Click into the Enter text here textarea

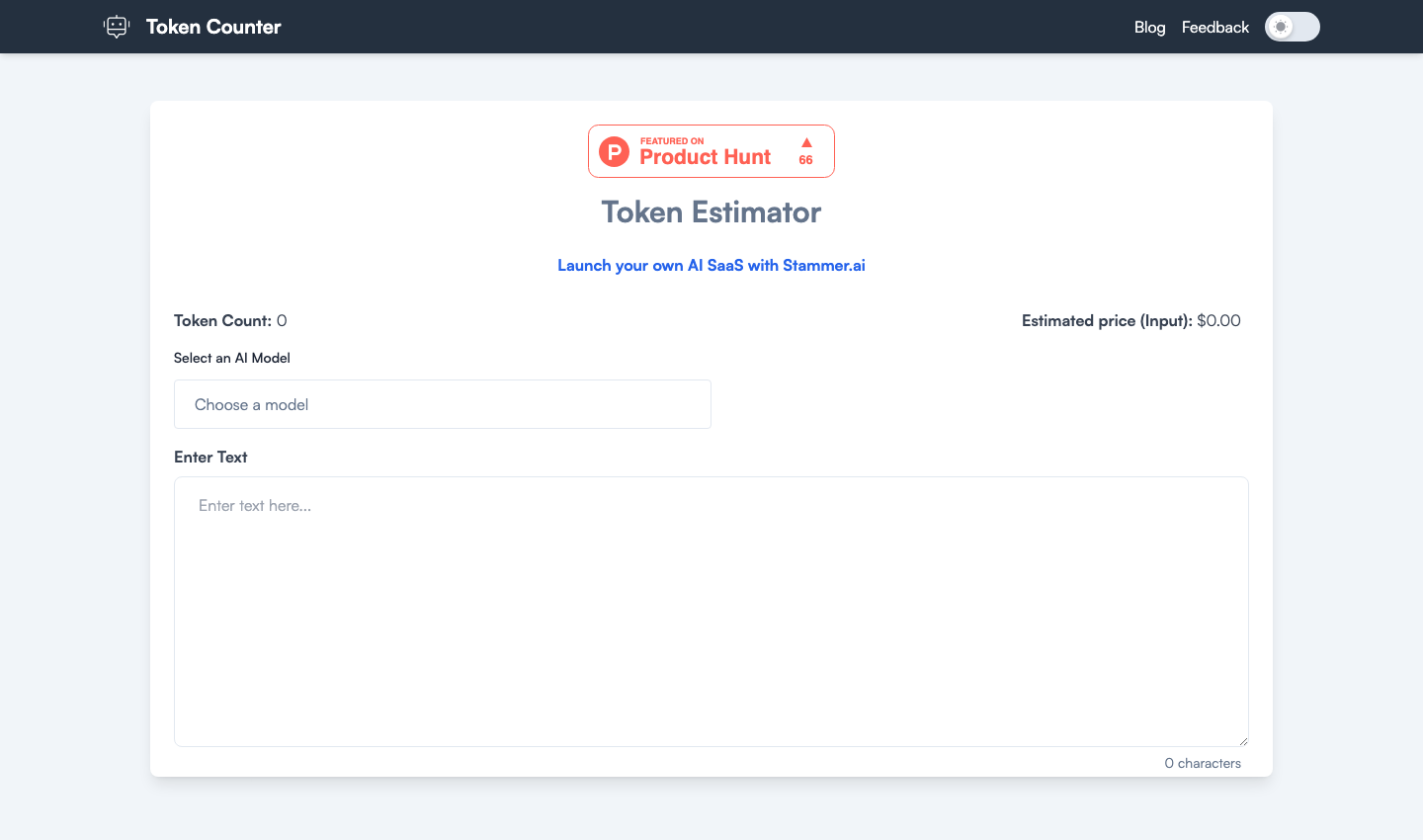[x=711, y=612]
